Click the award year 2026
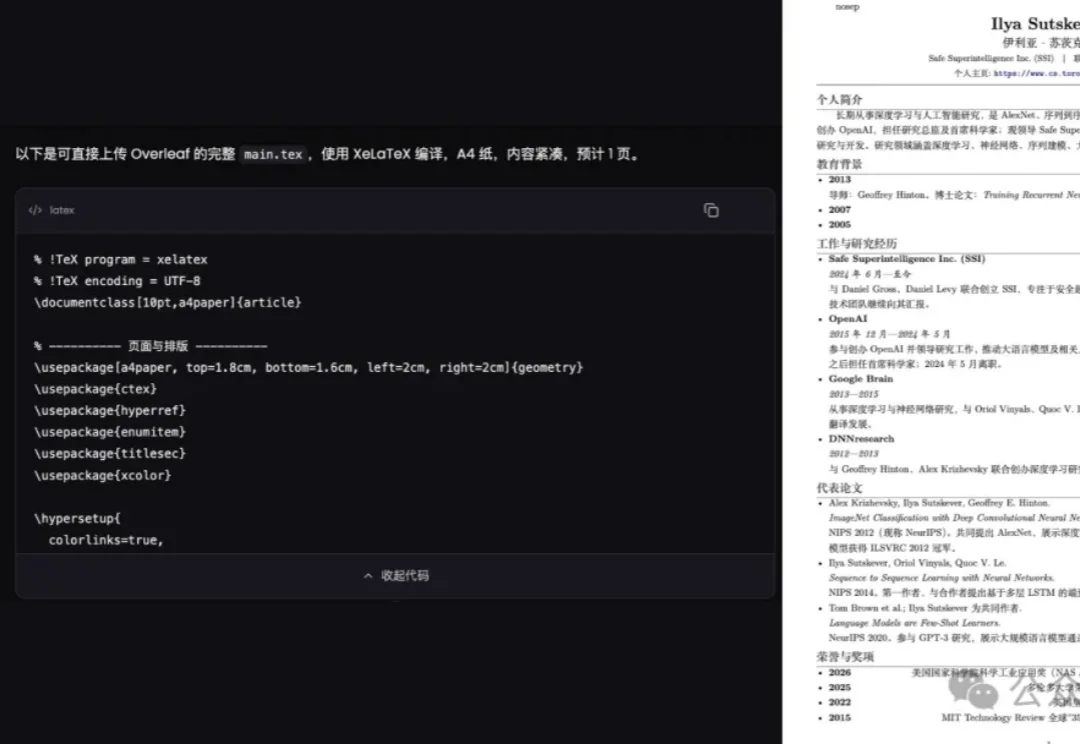The width and height of the screenshot is (1080, 744). (840, 672)
